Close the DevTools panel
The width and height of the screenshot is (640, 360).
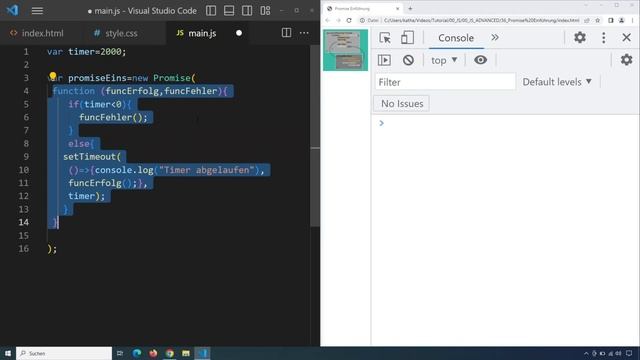pos(626,38)
